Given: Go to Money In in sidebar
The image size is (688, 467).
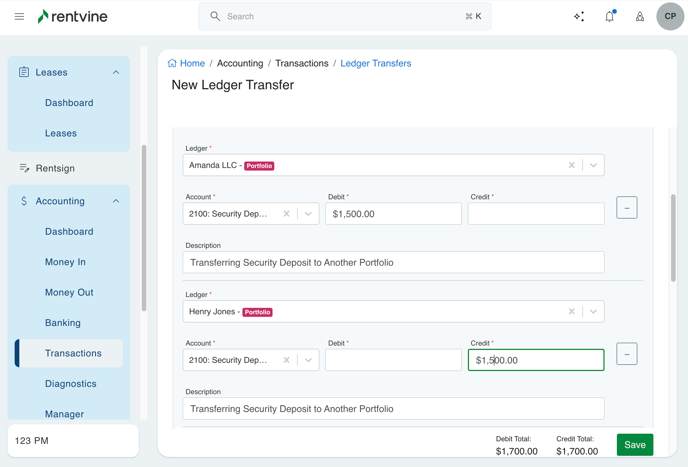Looking at the screenshot, I should (65, 262).
